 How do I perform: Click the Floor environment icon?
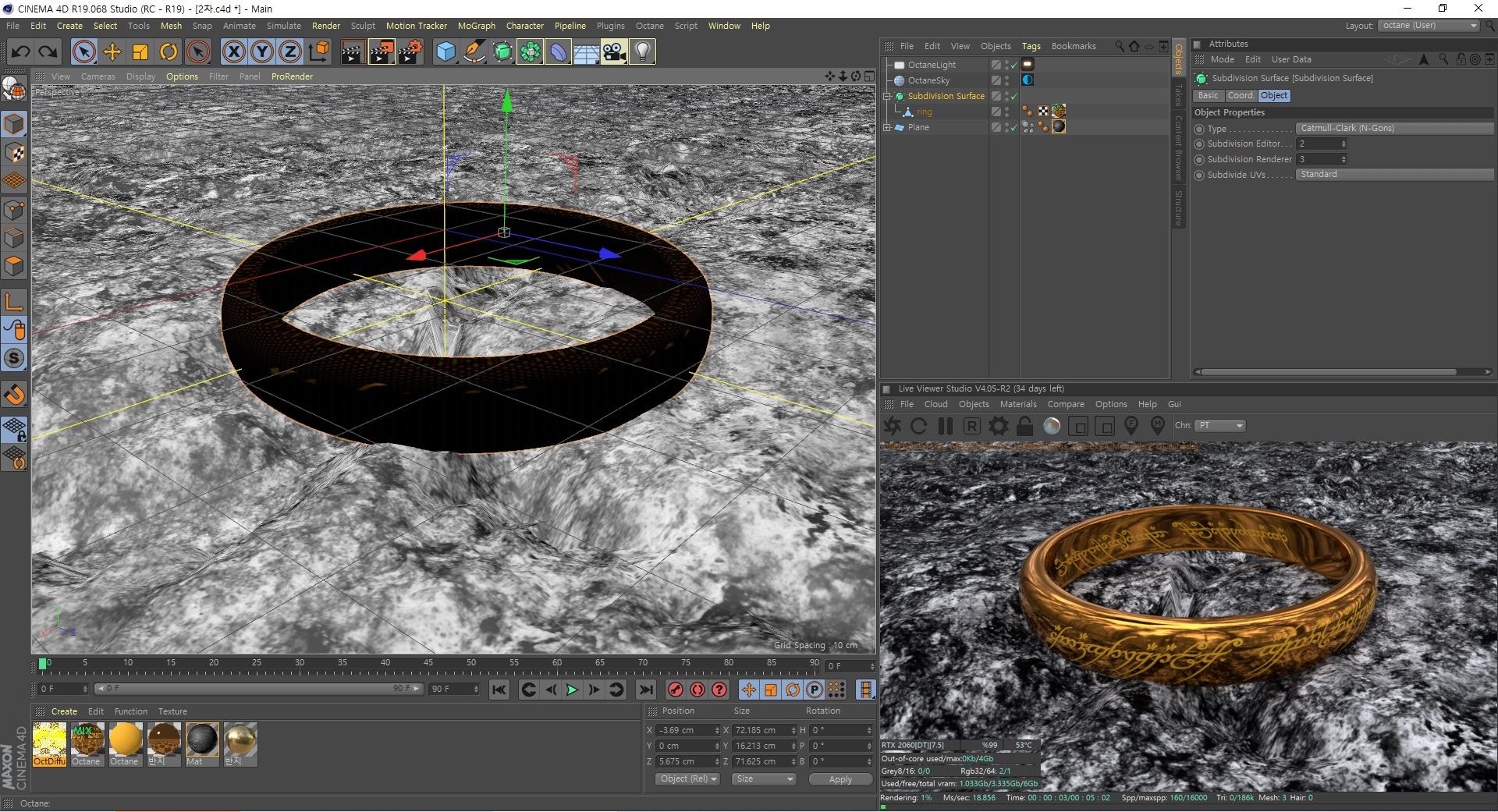coord(586,52)
